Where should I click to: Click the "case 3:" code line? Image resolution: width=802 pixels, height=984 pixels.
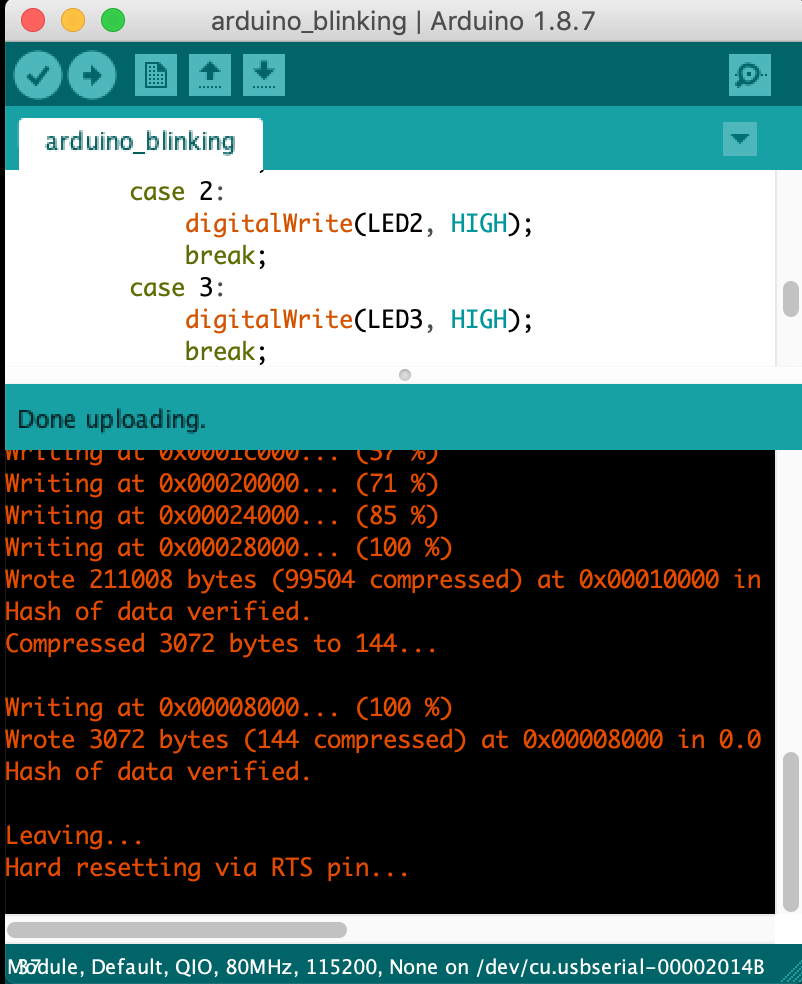coord(177,287)
